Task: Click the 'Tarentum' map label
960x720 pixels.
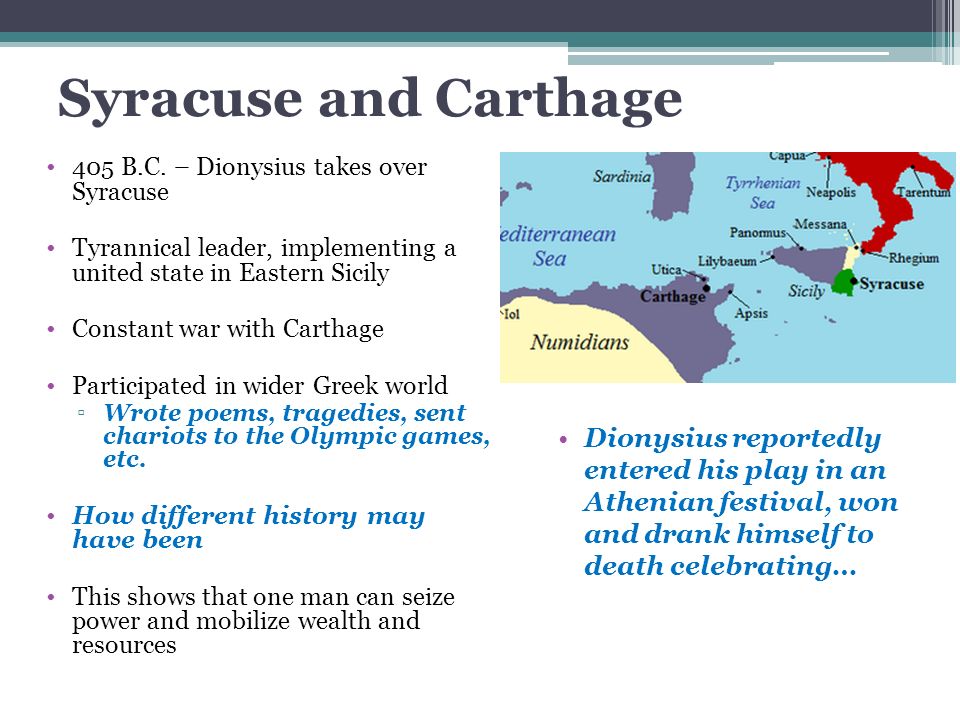Action: (x=924, y=192)
